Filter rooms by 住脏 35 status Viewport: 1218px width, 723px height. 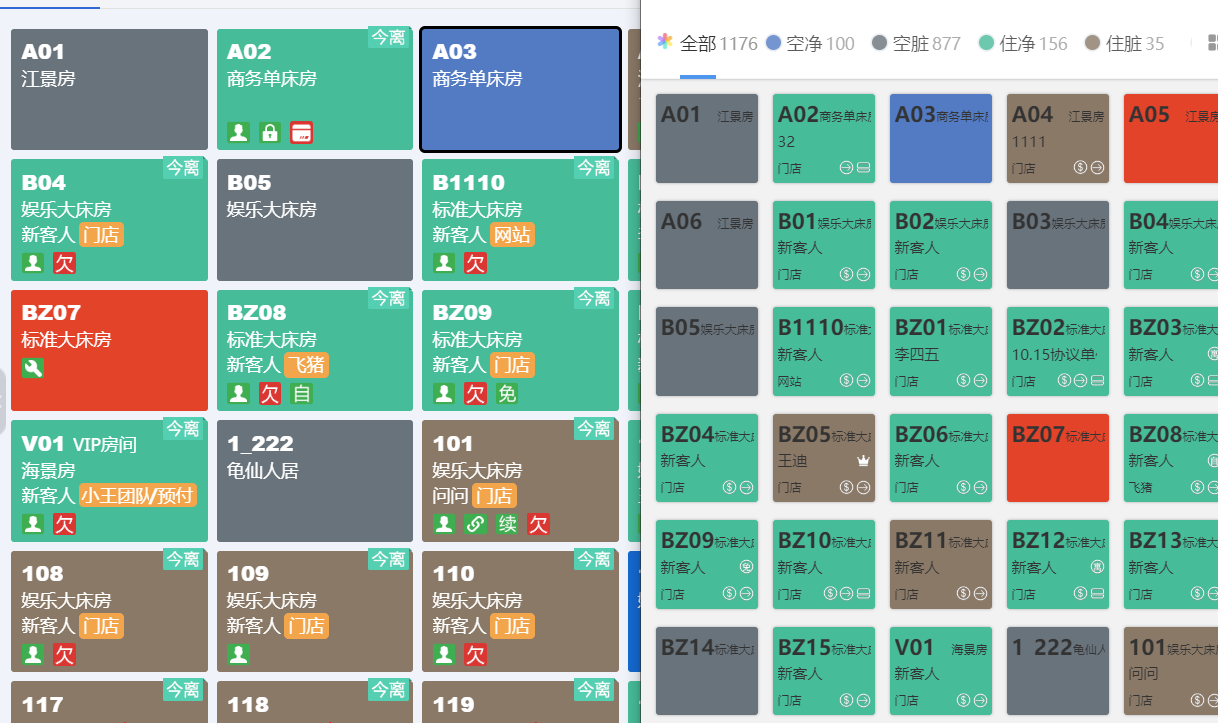(1125, 43)
